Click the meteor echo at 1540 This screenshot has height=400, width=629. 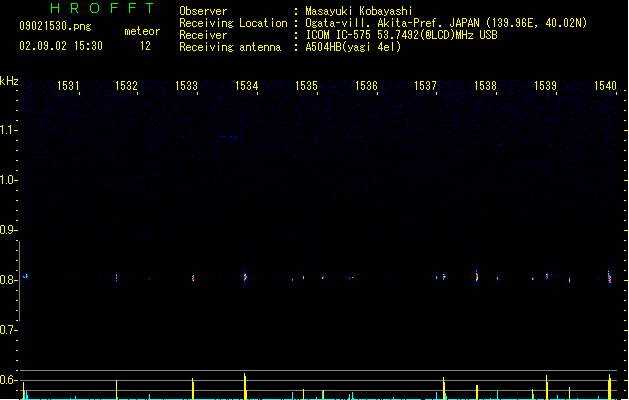pyautogui.click(x=609, y=277)
